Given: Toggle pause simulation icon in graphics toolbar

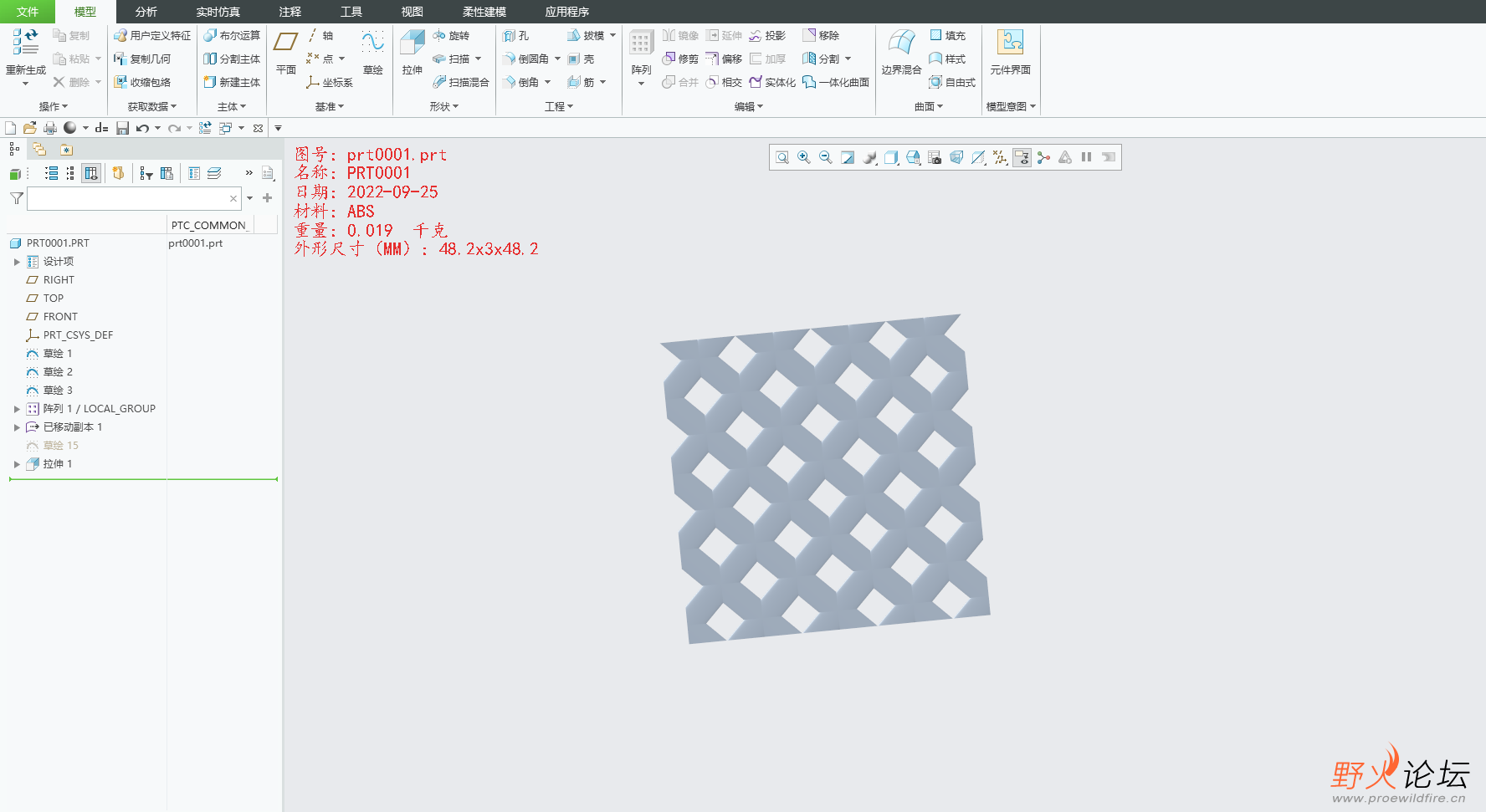Looking at the screenshot, I should (x=1086, y=157).
